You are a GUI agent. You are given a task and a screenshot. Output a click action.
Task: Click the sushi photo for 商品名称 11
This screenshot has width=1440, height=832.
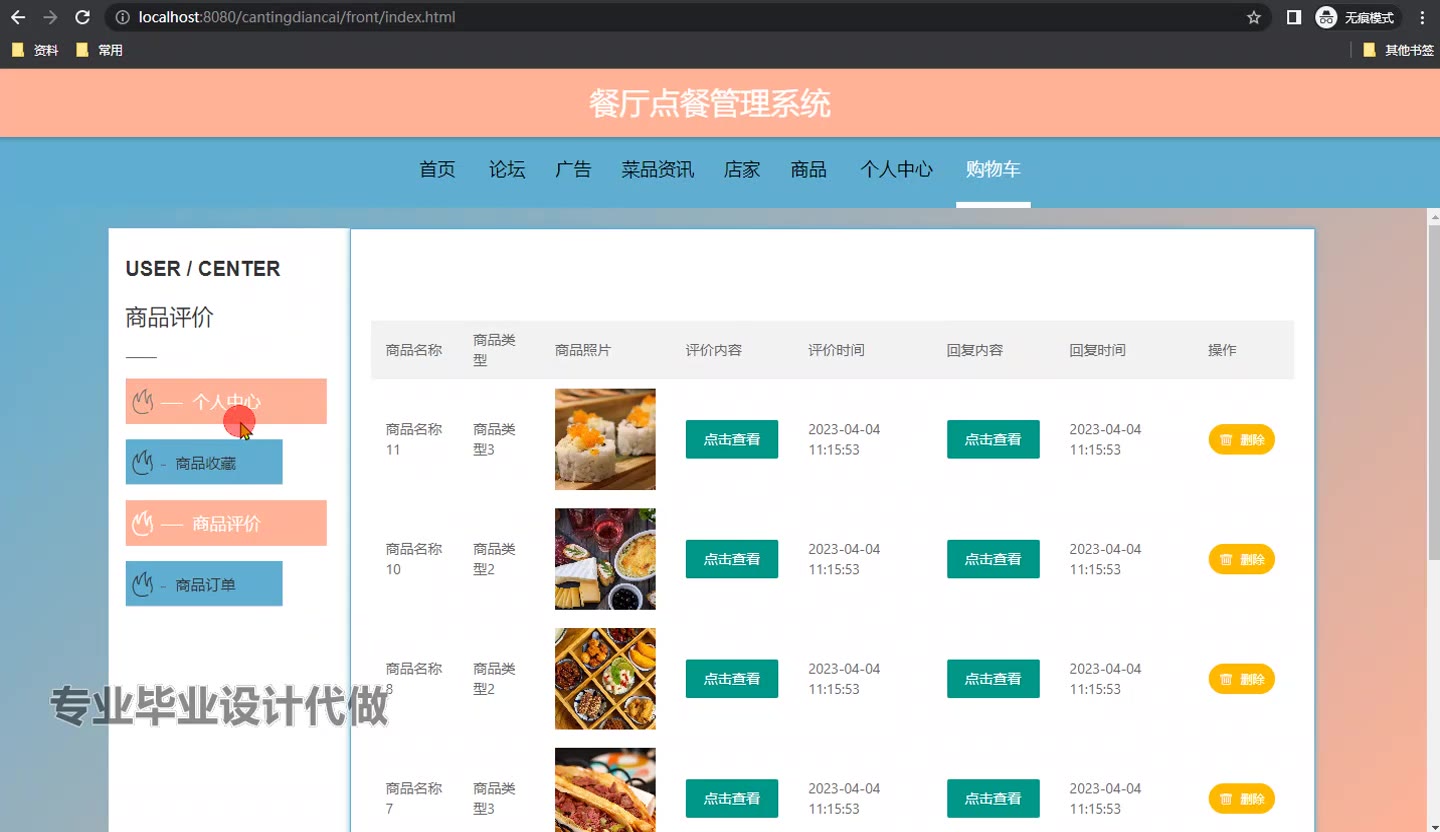coord(605,439)
